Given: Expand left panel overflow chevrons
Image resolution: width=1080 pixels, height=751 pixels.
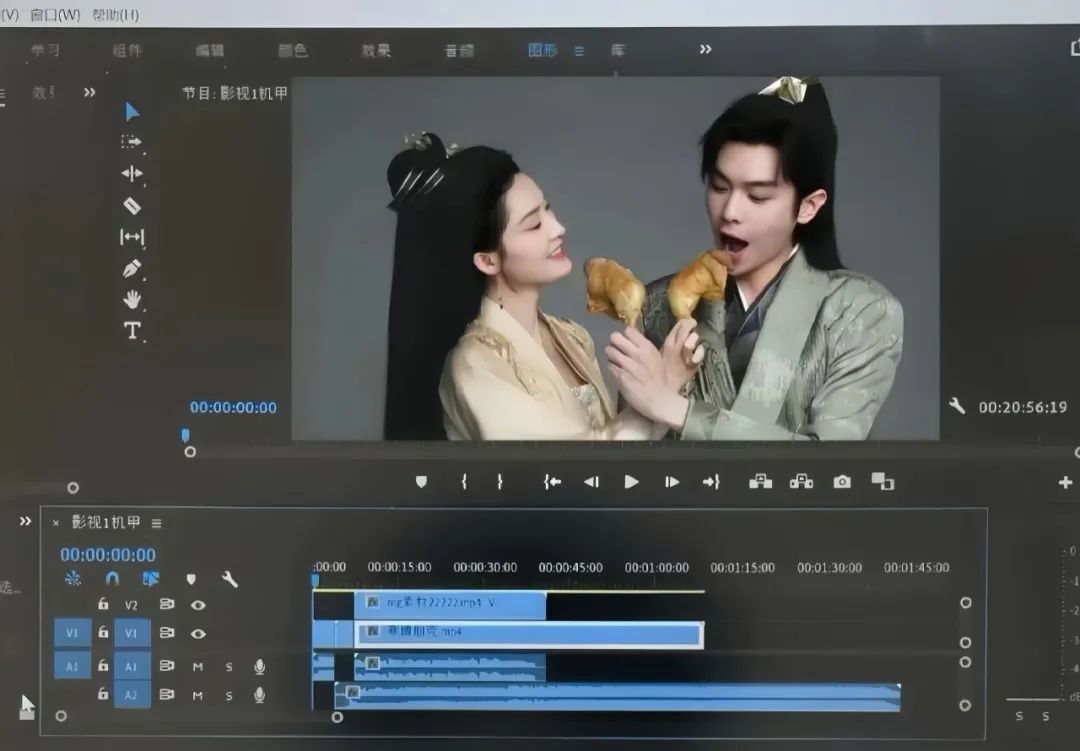Looking at the screenshot, I should point(90,92).
